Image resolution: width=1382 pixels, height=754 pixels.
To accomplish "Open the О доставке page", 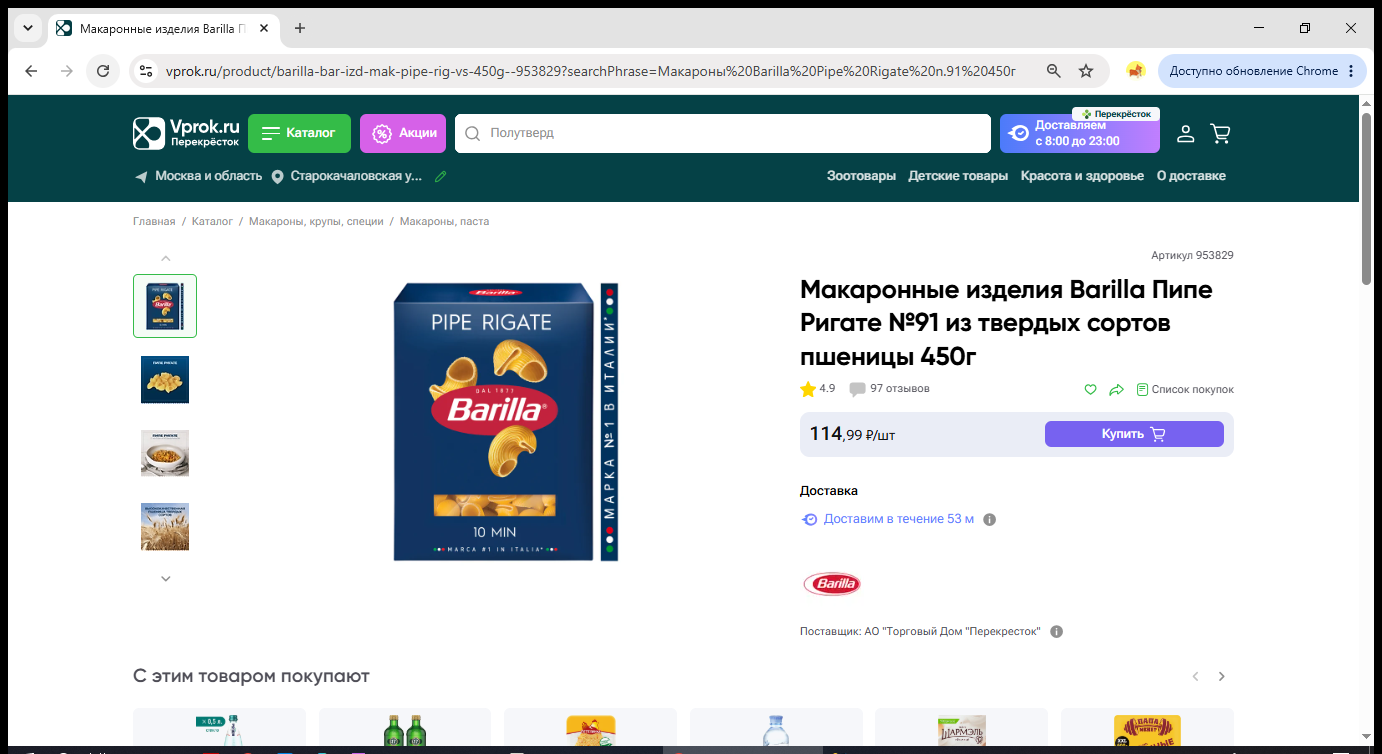I will coord(1191,176).
